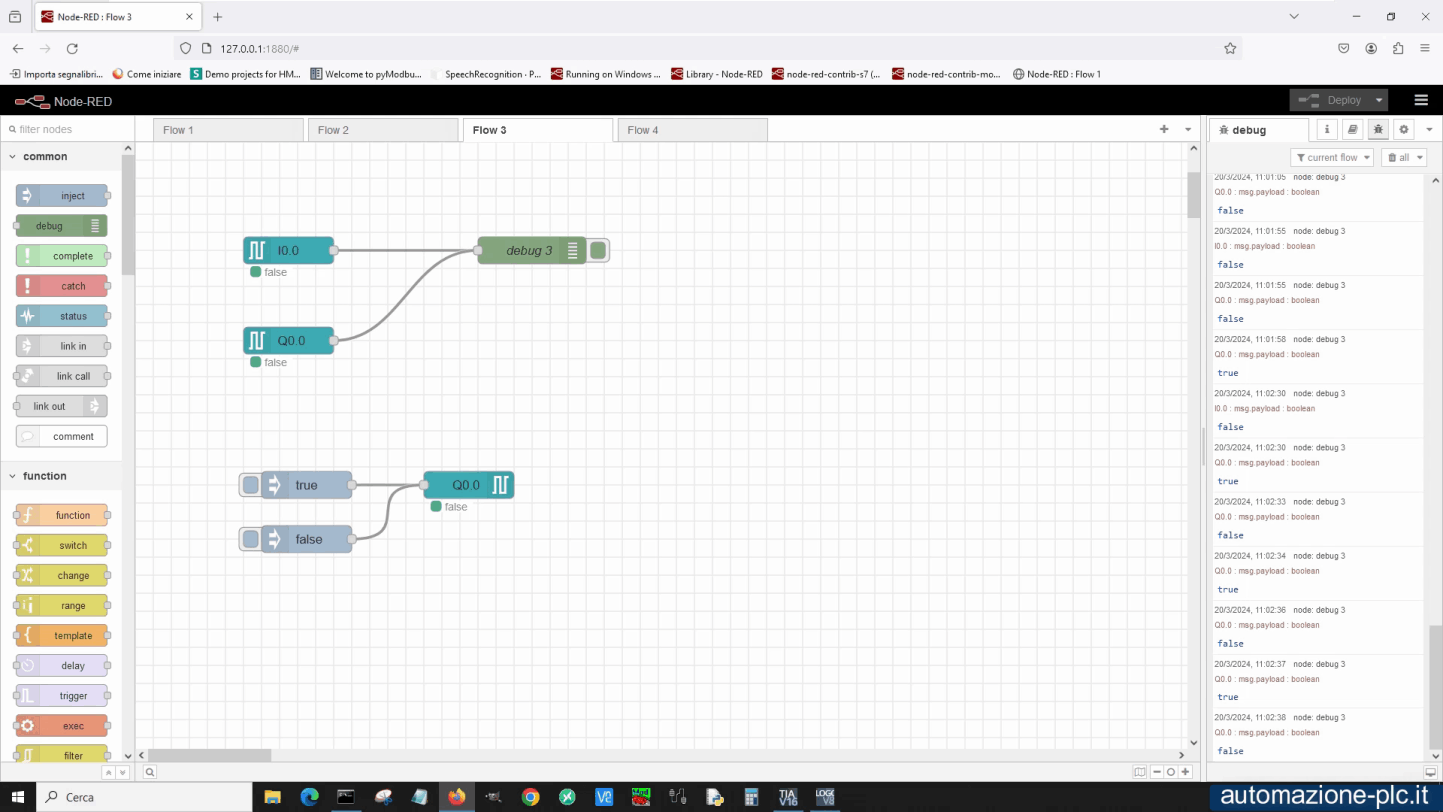Open the help book sidebar icon
Image resolution: width=1443 pixels, height=812 pixels.
tap(1352, 129)
